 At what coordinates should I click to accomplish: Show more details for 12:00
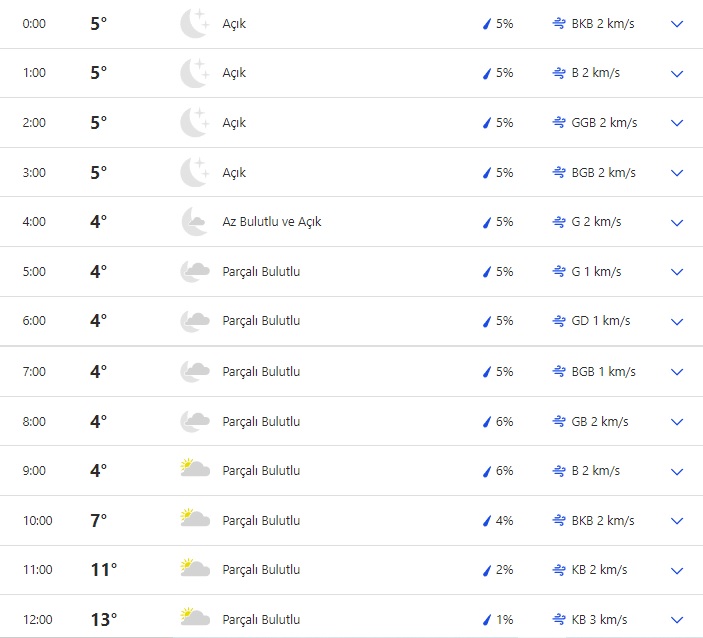click(677, 619)
